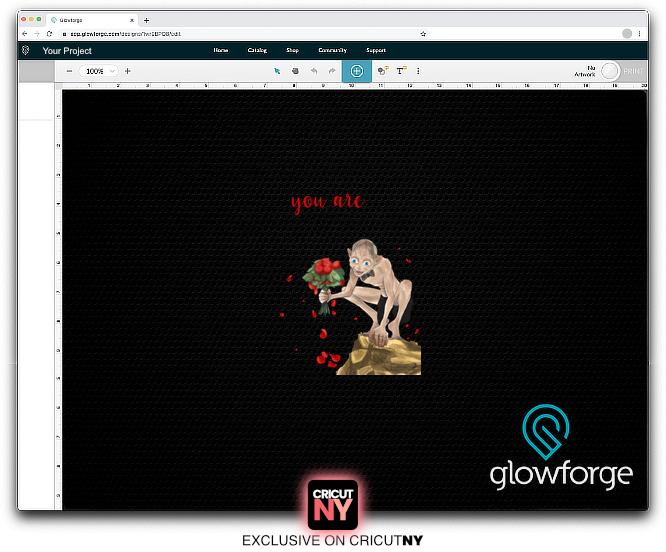Select the 'you are' red text artwork

(328, 203)
